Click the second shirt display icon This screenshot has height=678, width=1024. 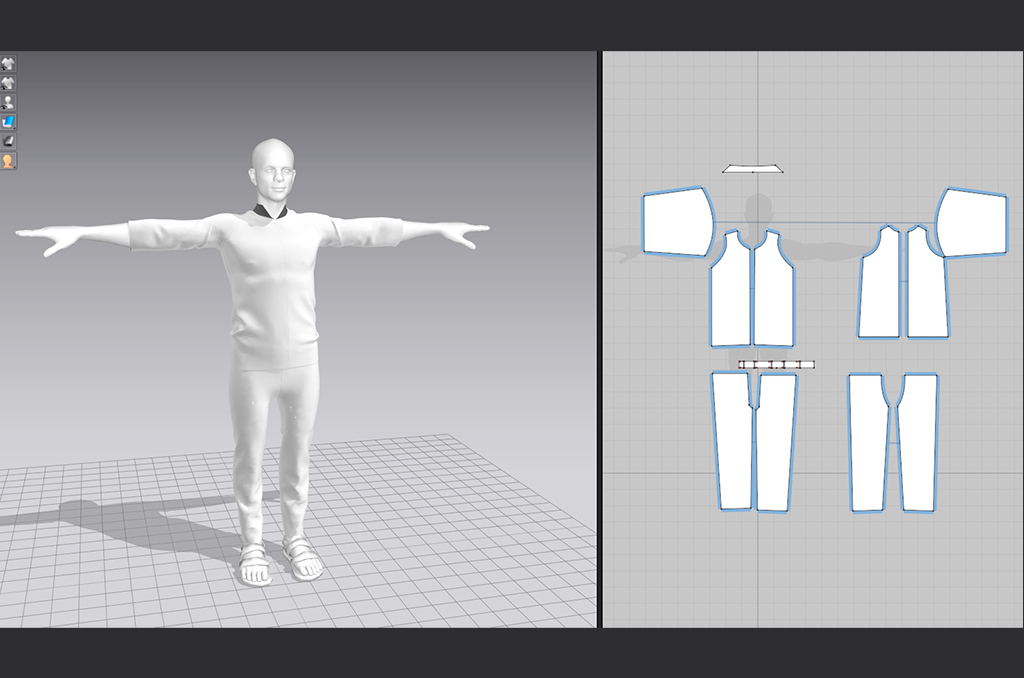pyautogui.click(x=8, y=83)
